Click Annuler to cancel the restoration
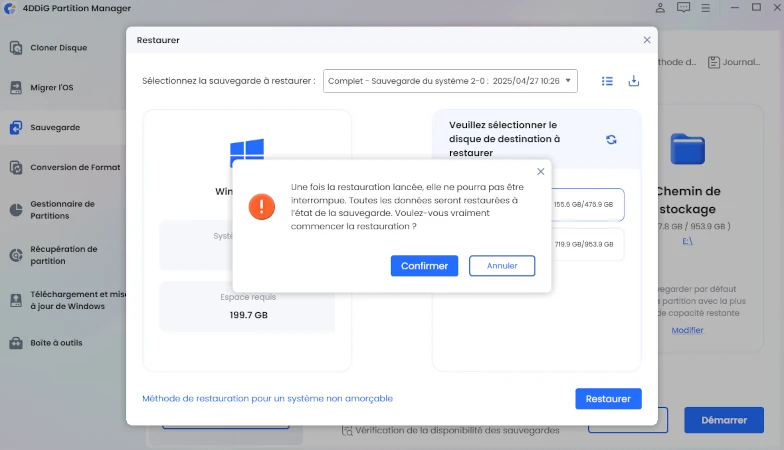Viewport: 784px width, 450px height. coord(502,266)
